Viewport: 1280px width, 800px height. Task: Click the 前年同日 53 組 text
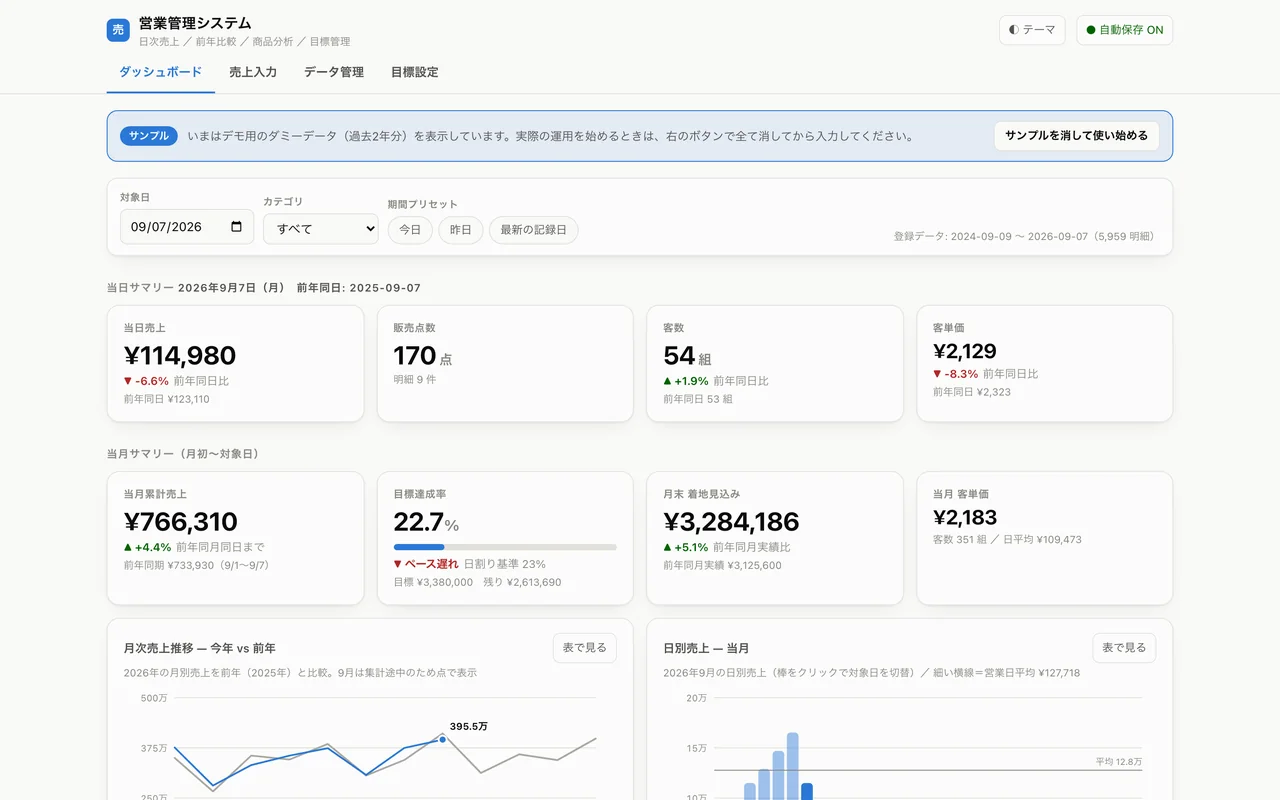click(x=698, y=399)
